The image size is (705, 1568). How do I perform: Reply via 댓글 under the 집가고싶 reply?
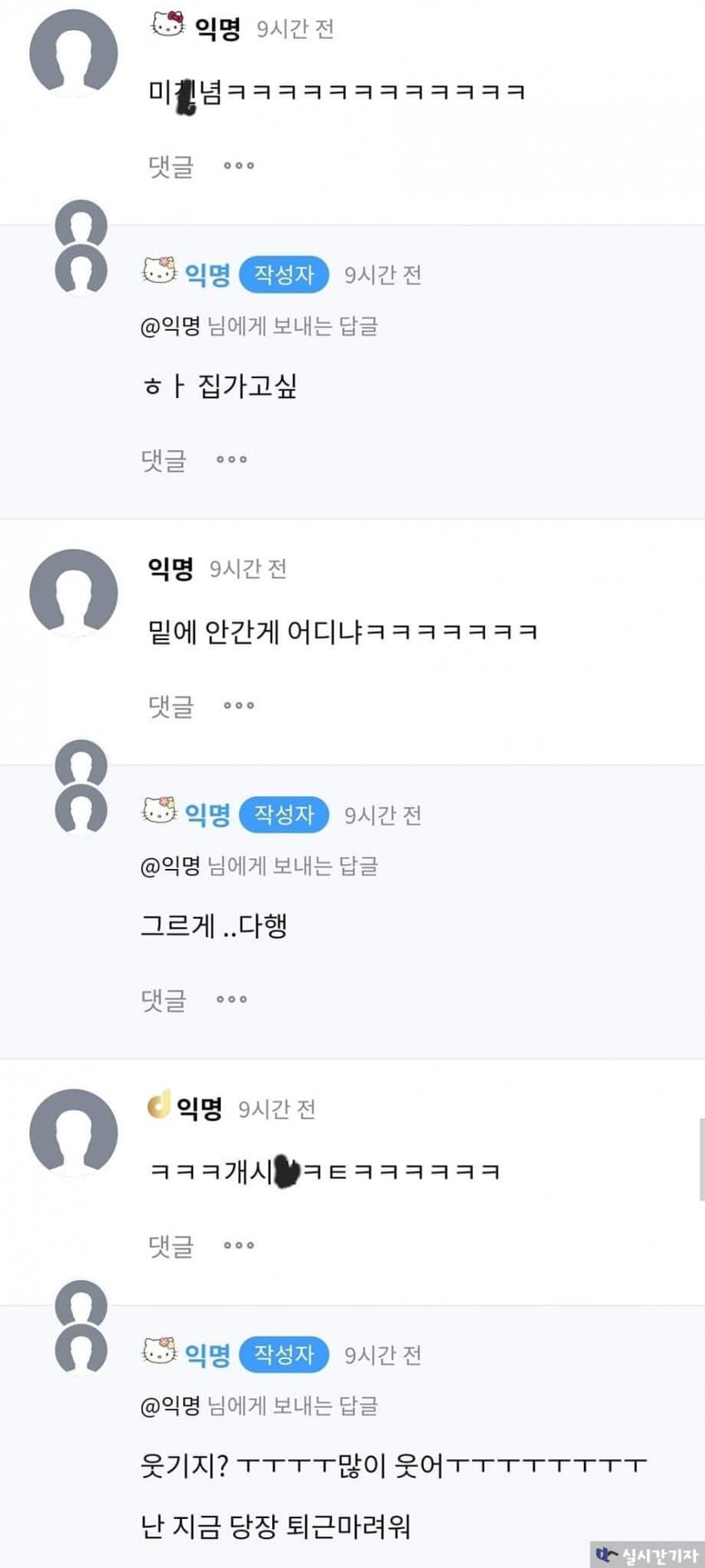point(163,460)
